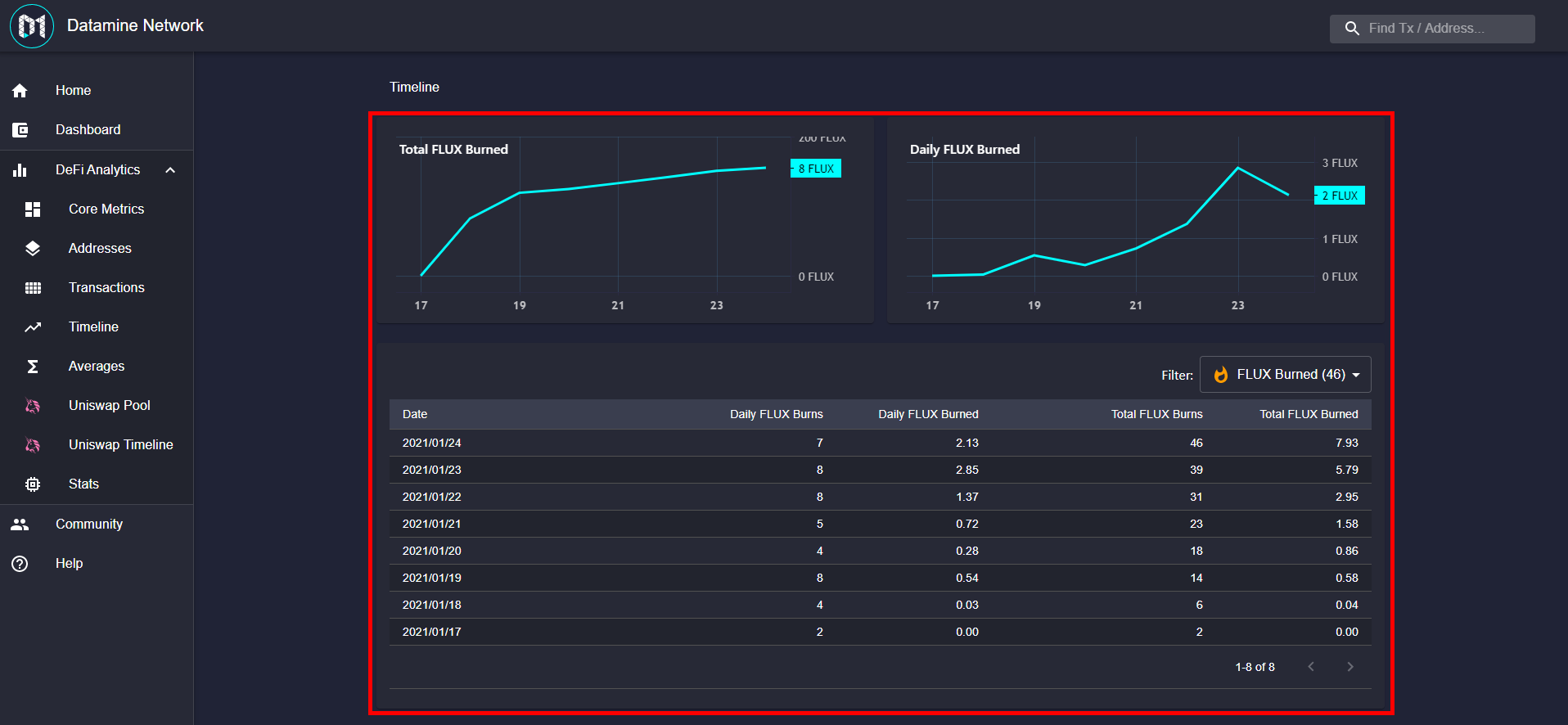Select the 2021/01/23 date cell
This screenshot has width=1568, height=725.
(432, 471)
